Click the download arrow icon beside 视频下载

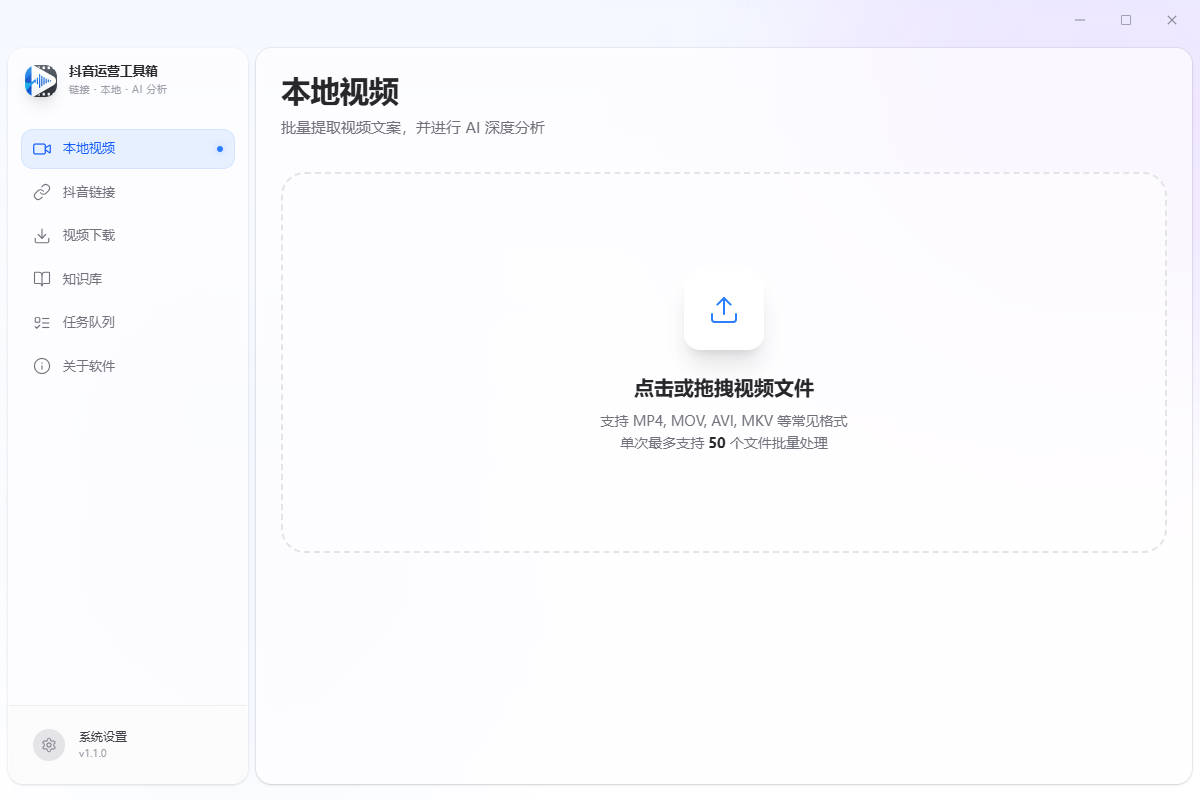(42, 235)
